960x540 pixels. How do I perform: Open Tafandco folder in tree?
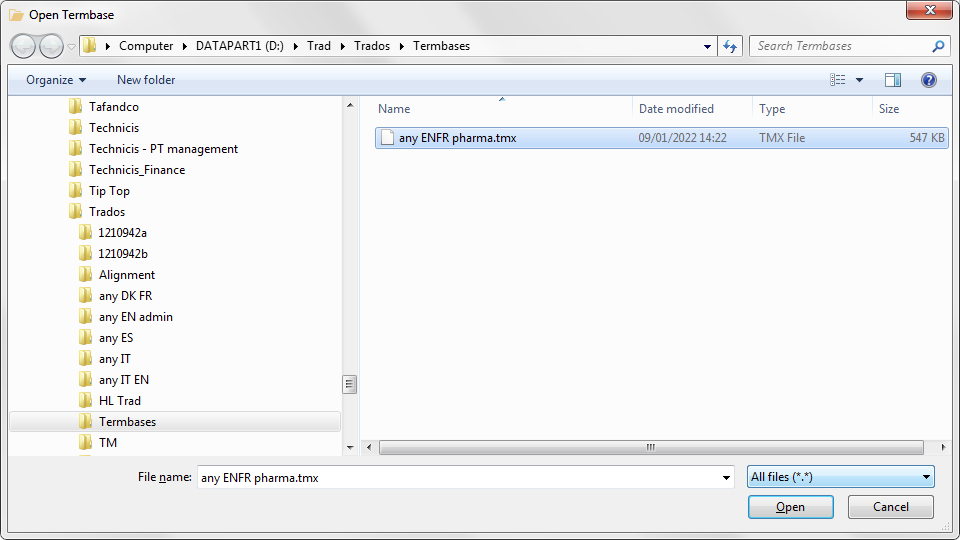[114, 107]
